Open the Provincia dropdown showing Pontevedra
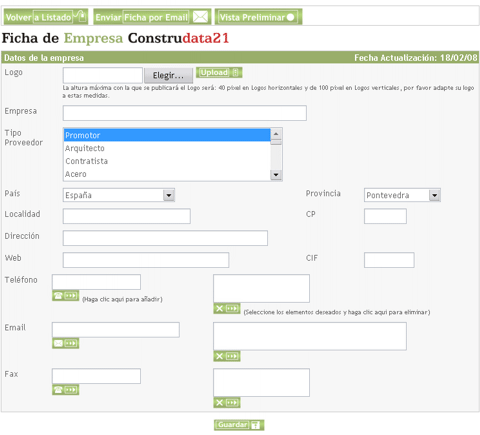 pyautogui.click(x=402, y=195)
